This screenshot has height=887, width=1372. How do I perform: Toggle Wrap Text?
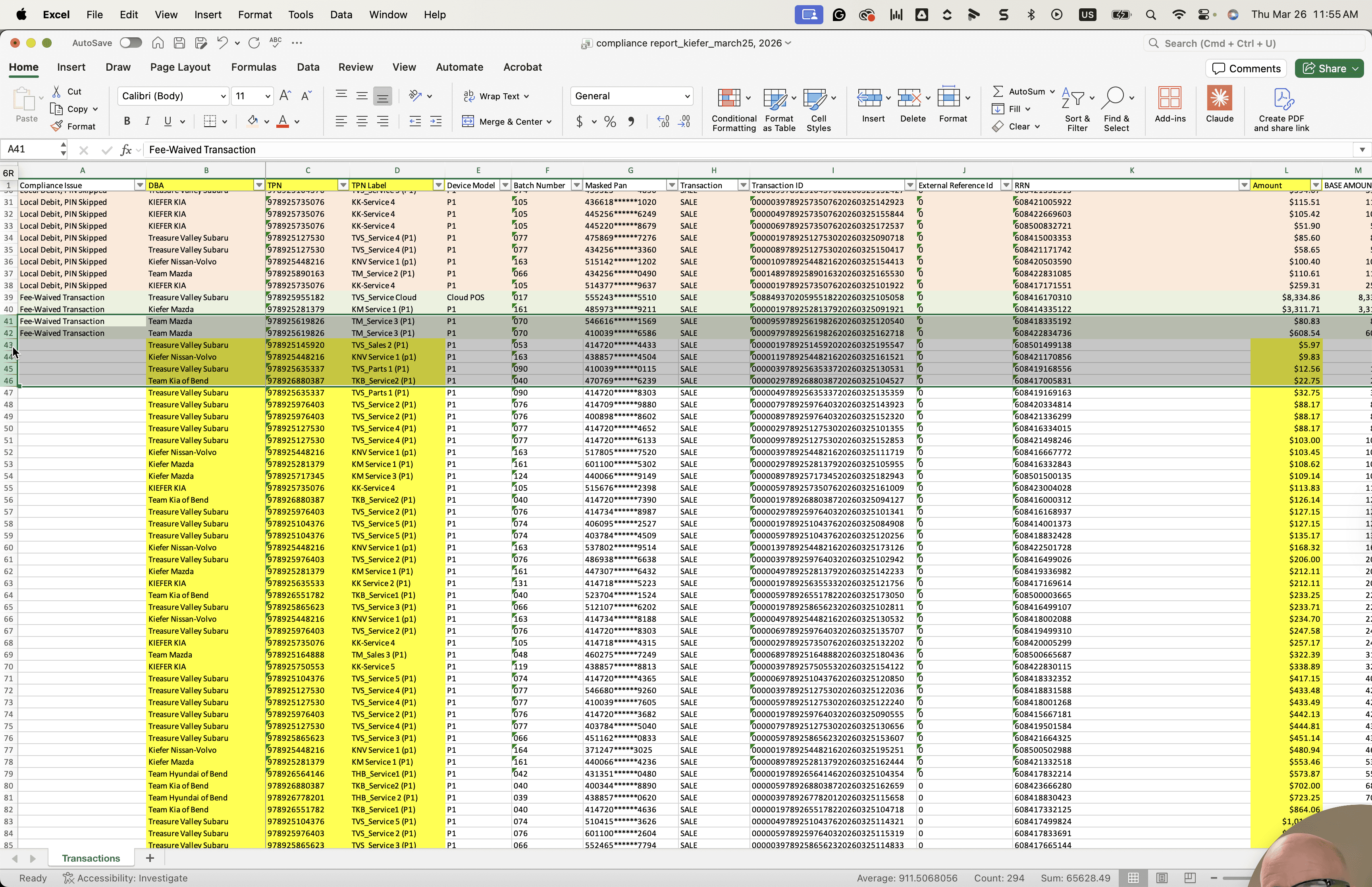click(497, 96)
